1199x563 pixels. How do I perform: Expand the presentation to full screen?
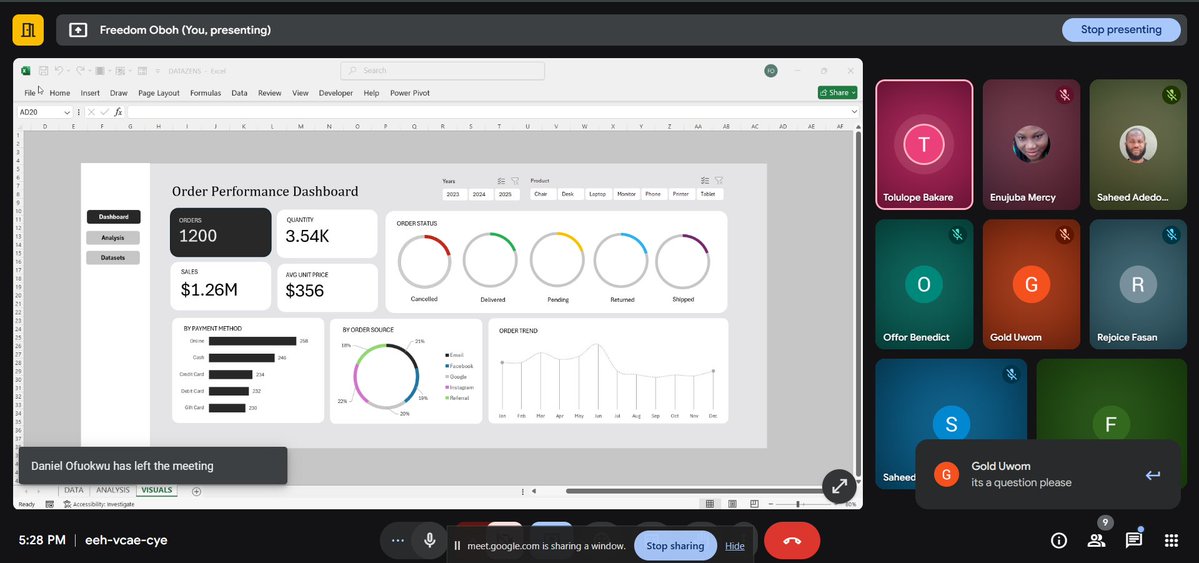[x=839, y=486]
